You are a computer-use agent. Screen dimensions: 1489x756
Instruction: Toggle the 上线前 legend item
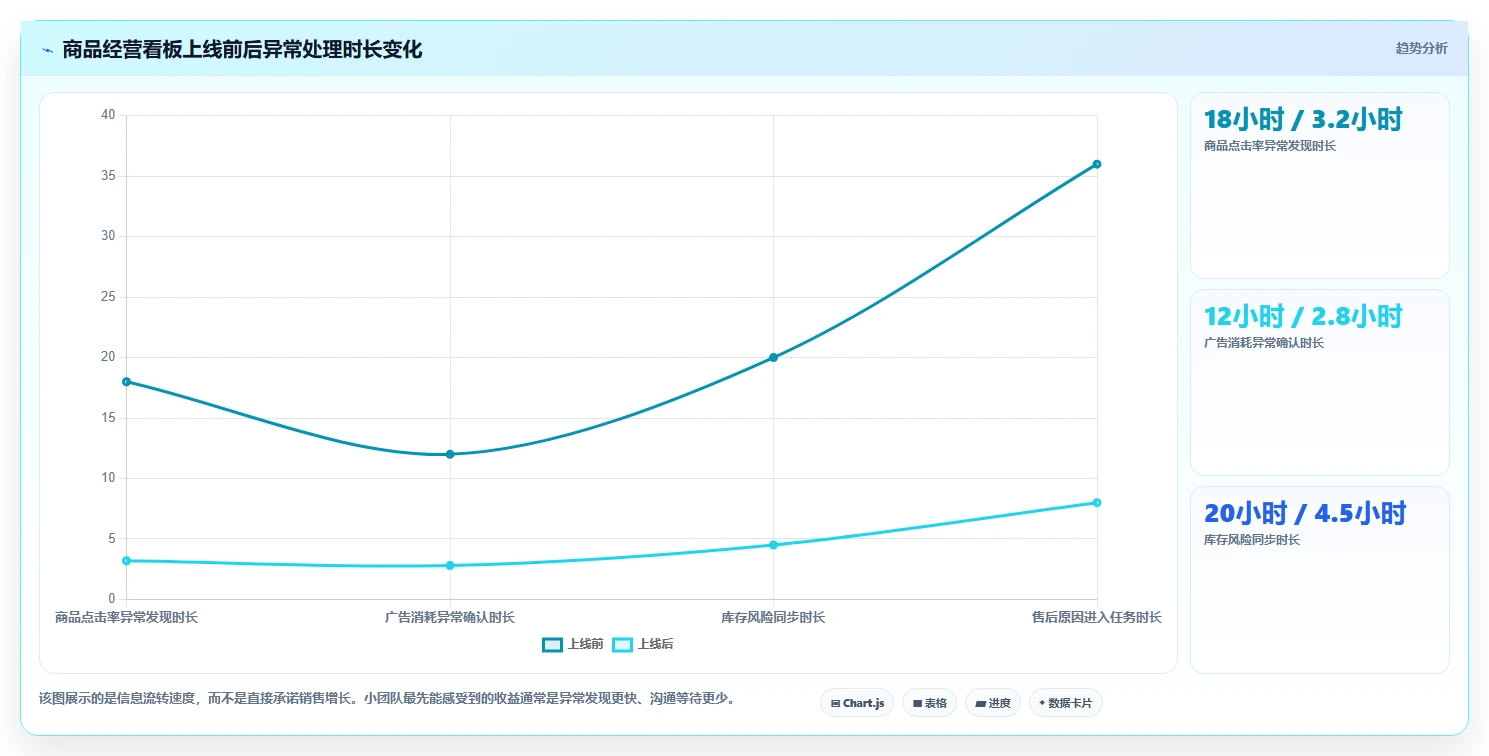coord(573,644)
